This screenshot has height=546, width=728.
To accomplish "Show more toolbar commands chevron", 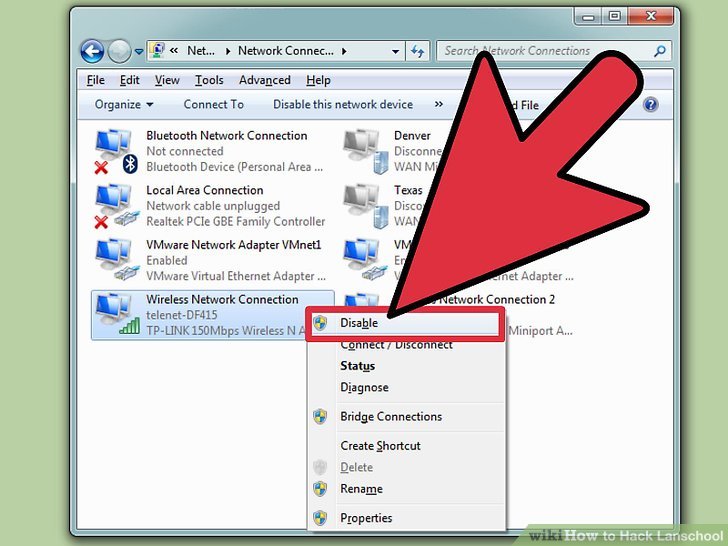I will click(438, 104).
